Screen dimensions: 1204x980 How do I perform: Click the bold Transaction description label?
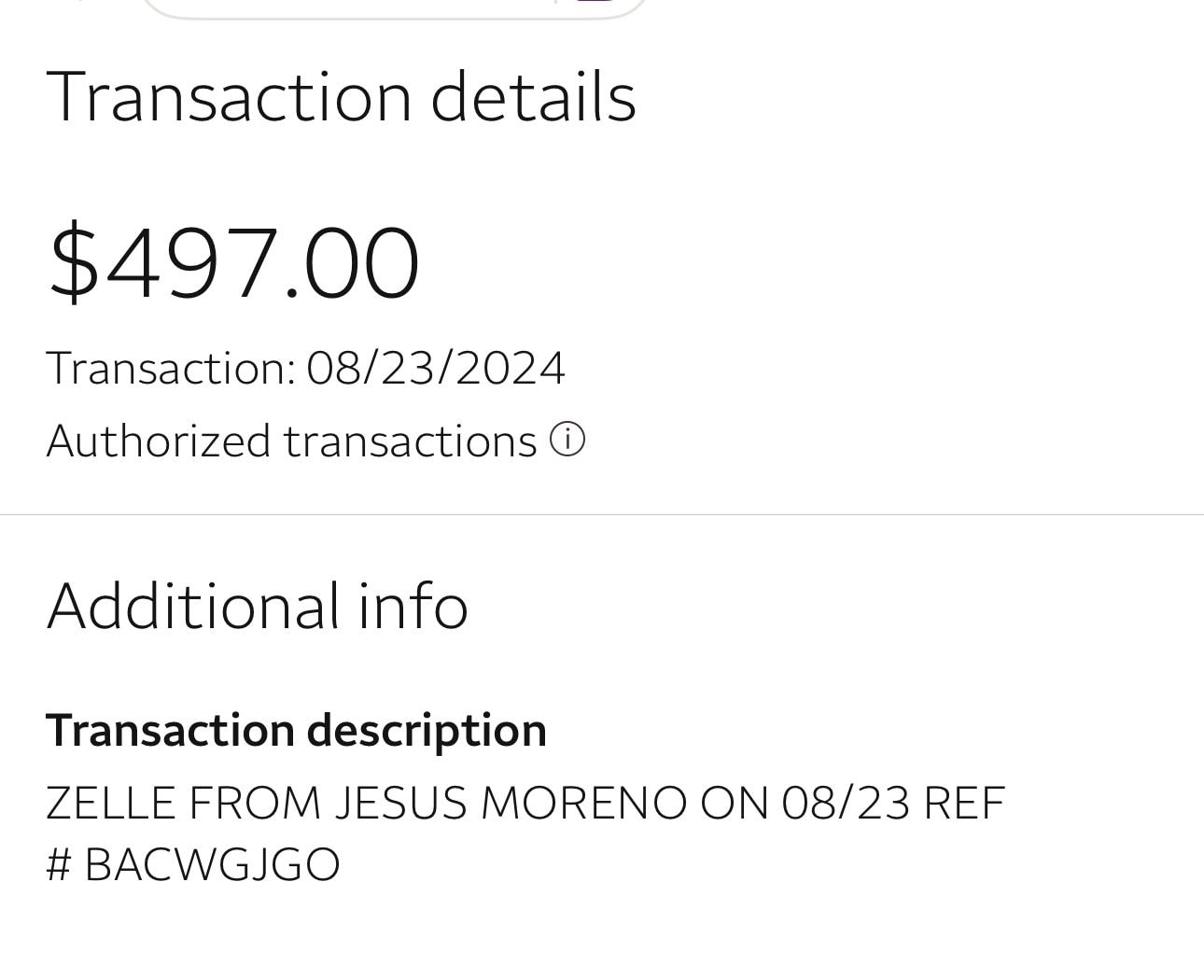click(296, 730)
